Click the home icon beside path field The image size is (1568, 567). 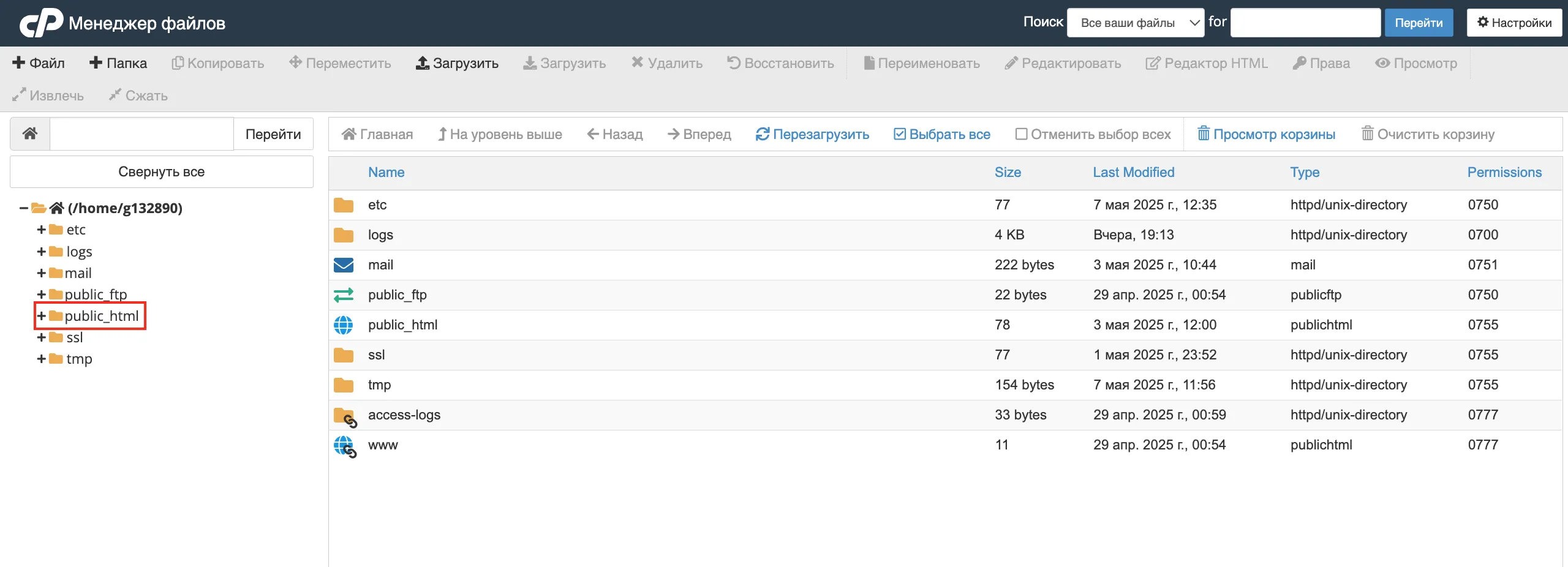30,134
